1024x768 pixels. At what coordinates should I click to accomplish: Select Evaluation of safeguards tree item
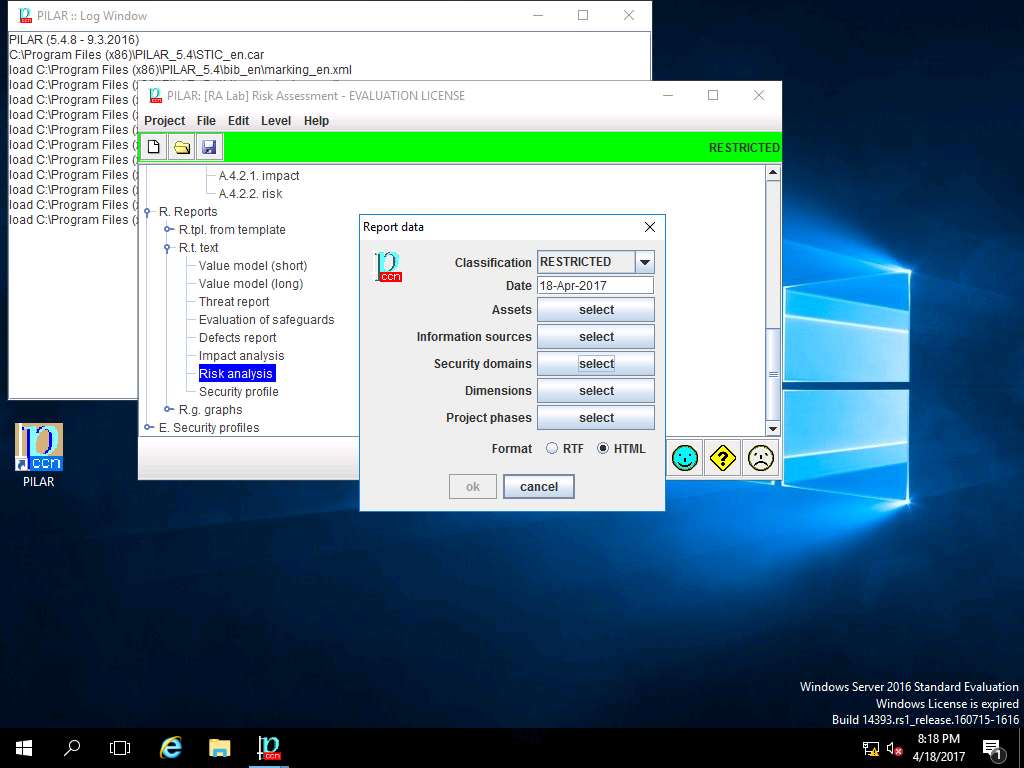[266, 319]
